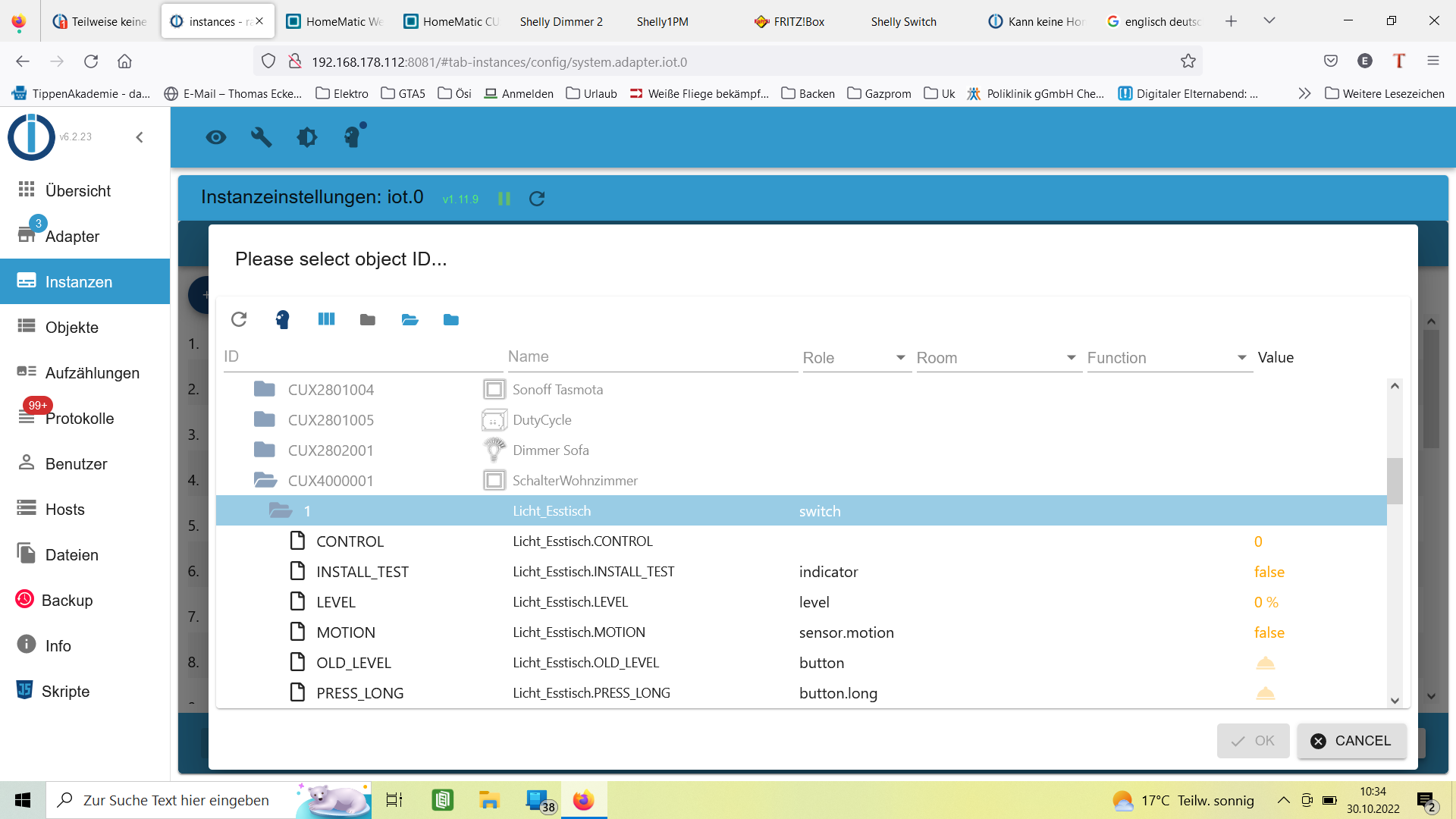Click the open-folder expand icon in toolbar
This screenshot has height=819, width=1456.
point(409,319)
